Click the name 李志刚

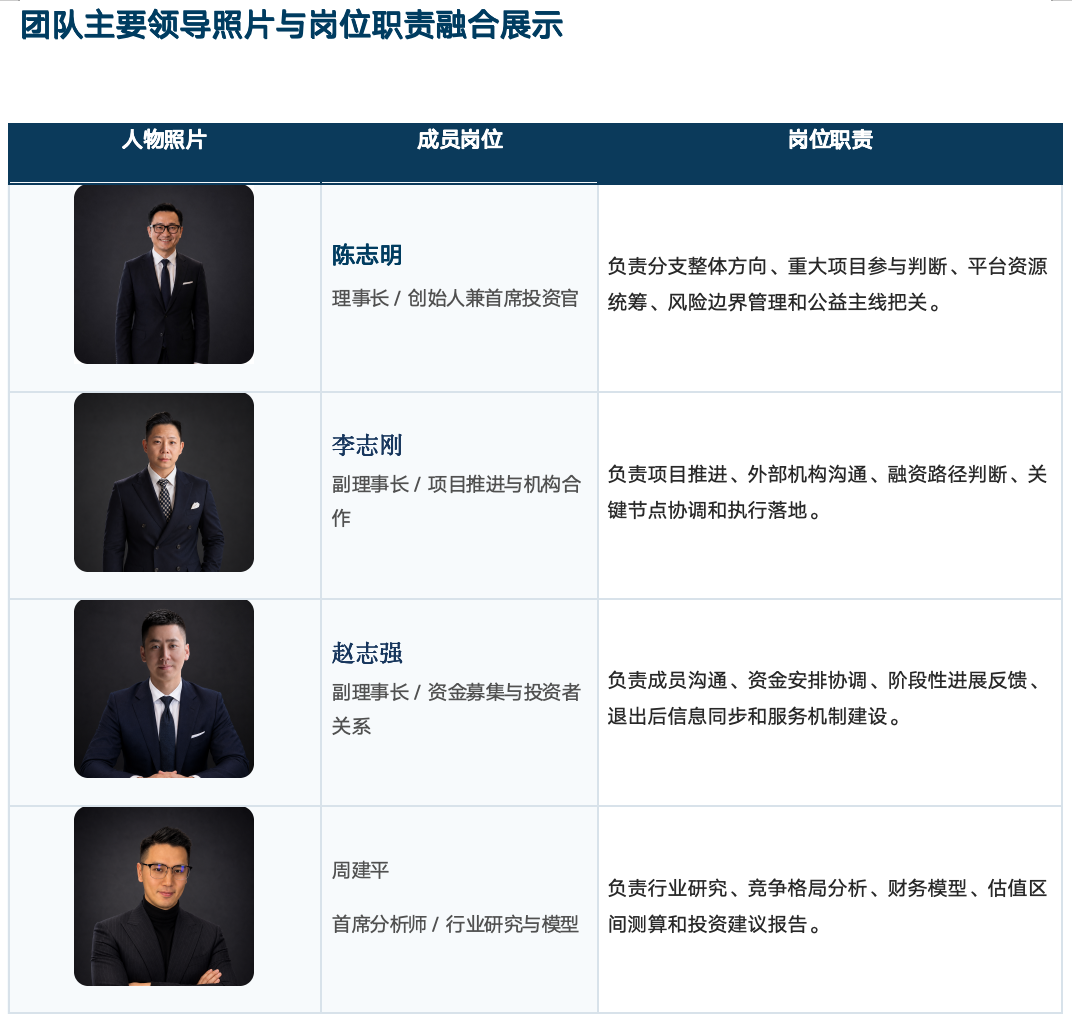click(367, 445)
